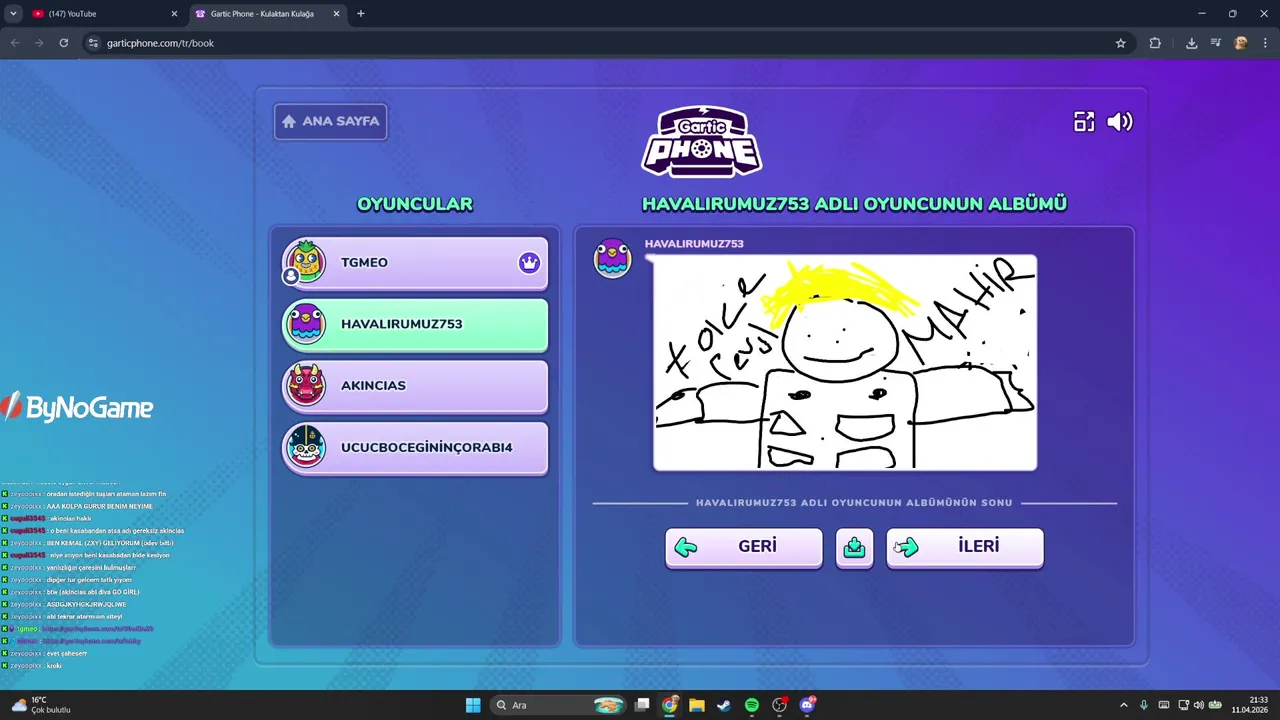Open volume tray icon
This screenshot has height=720, width=1280.
pyautogui.click(x=1198, y=705)
